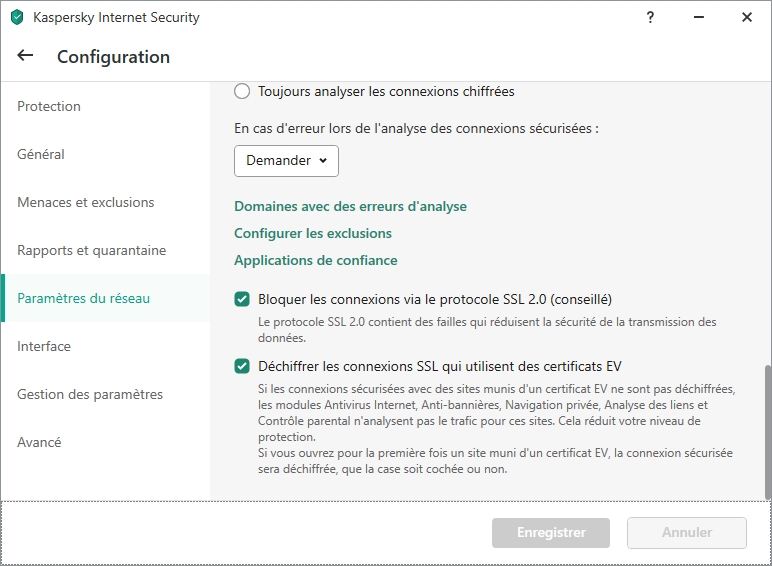772x566 pixels.
Task: Click the Annuler button
Action: [687, 533]
